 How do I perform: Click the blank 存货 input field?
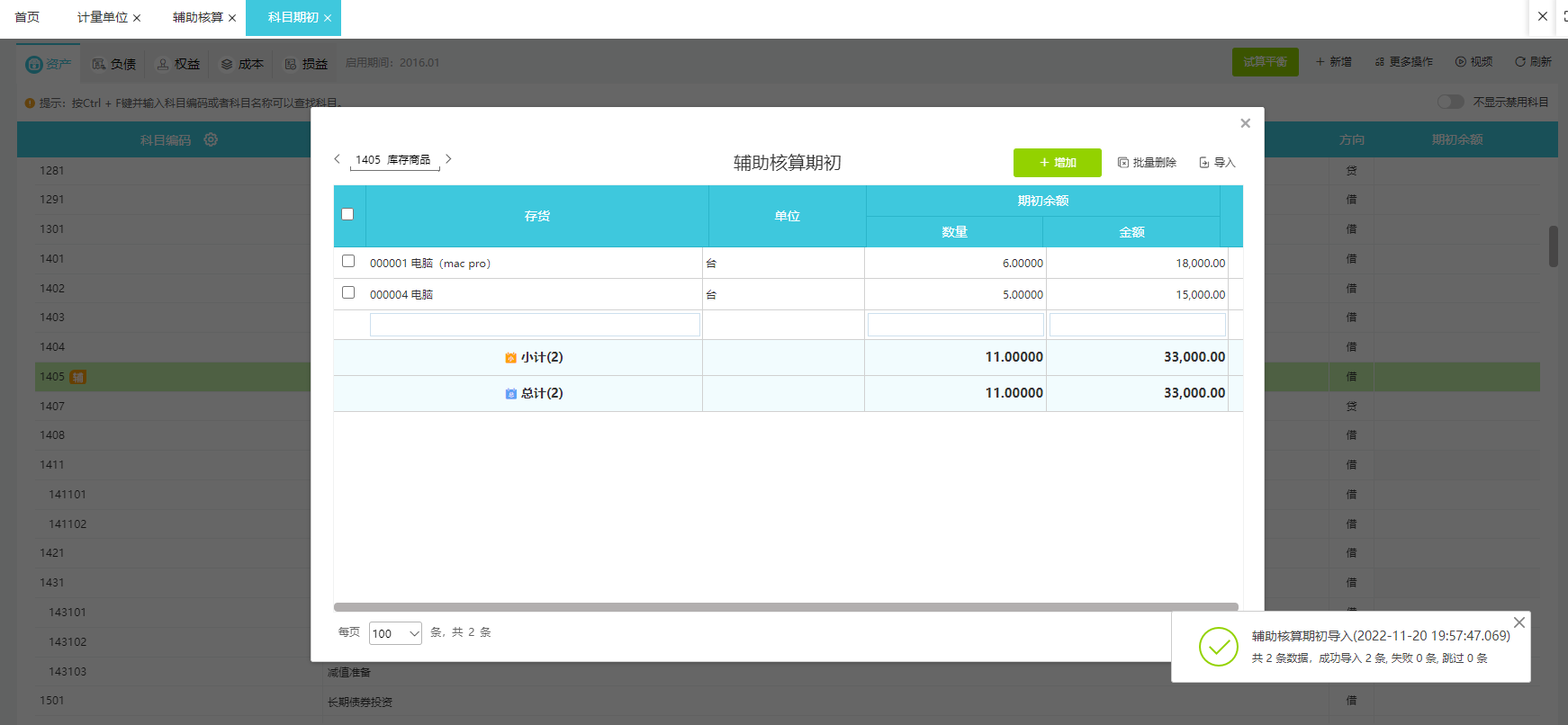tap(535, 325)
